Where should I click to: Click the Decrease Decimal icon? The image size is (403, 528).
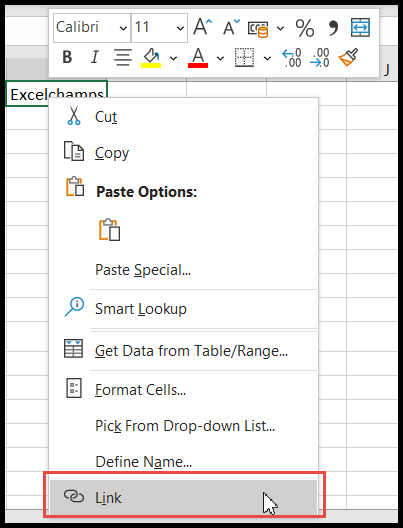coord(320,58)
